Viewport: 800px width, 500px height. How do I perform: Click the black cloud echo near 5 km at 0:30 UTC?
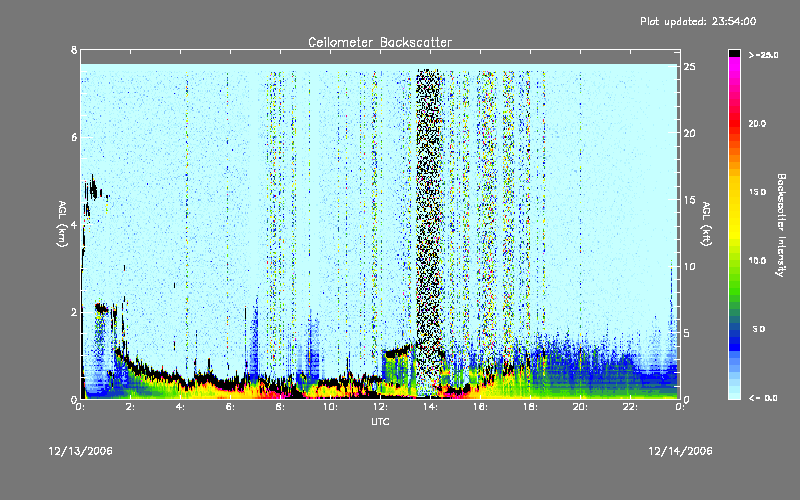(92, 190)
